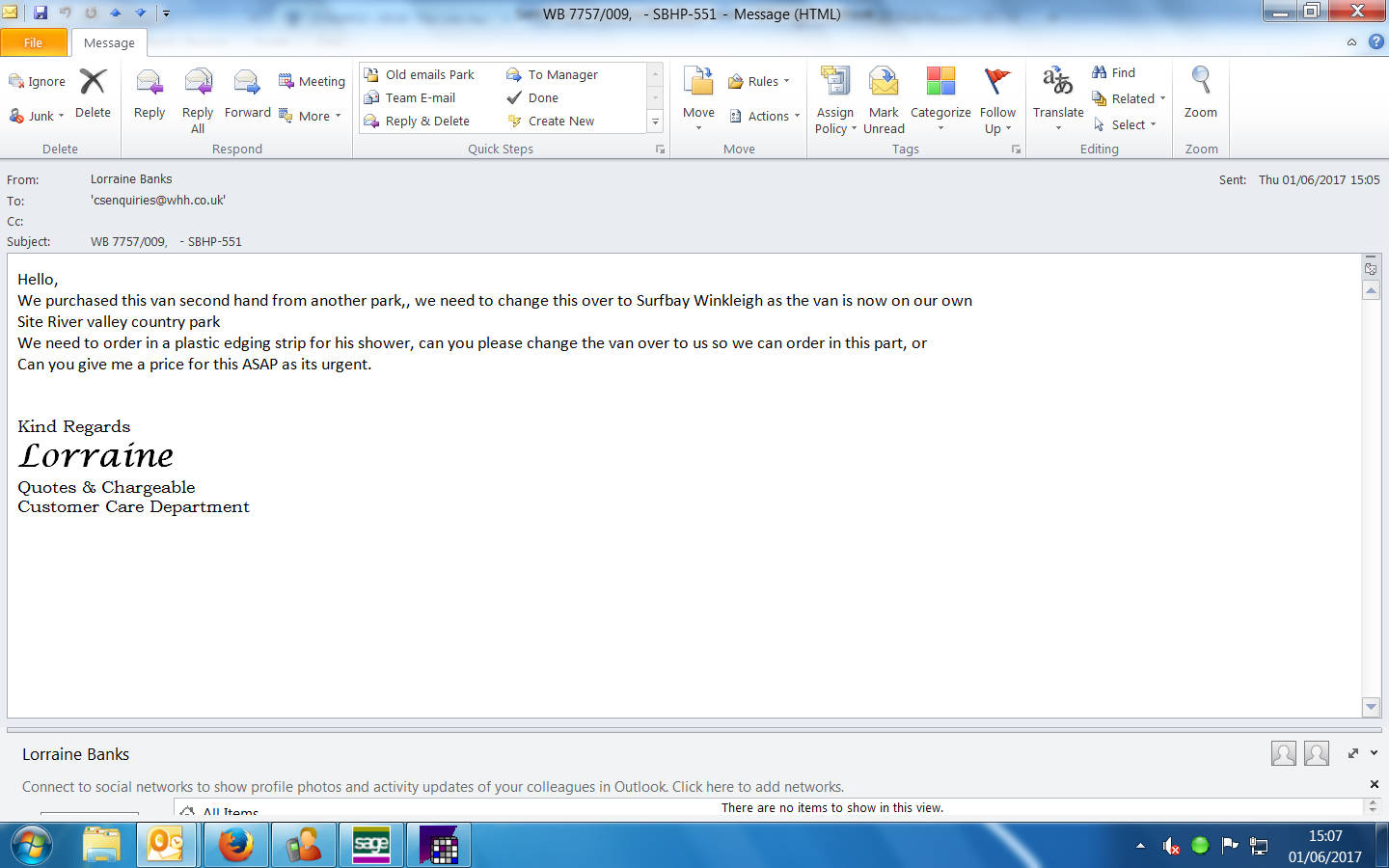Open volume control in system tray
The width and height of the screenshot is (1389, 868).
tap(1171, 846)
